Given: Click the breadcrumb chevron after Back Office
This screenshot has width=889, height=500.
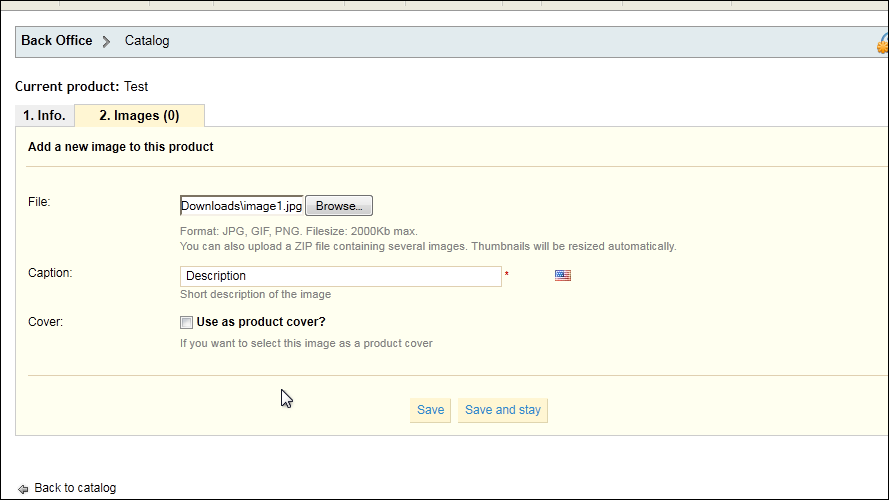Looking at the screenshot, I should 106,41.
